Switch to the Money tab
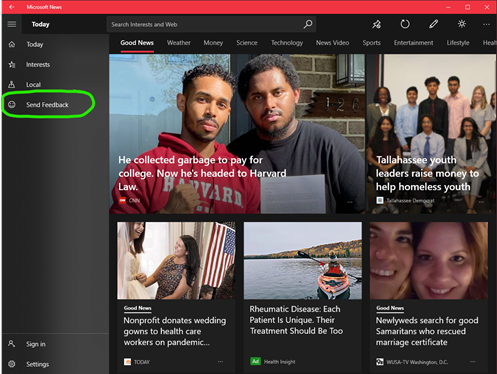This screenshot has width=497, height=374. tap(213, 43)
